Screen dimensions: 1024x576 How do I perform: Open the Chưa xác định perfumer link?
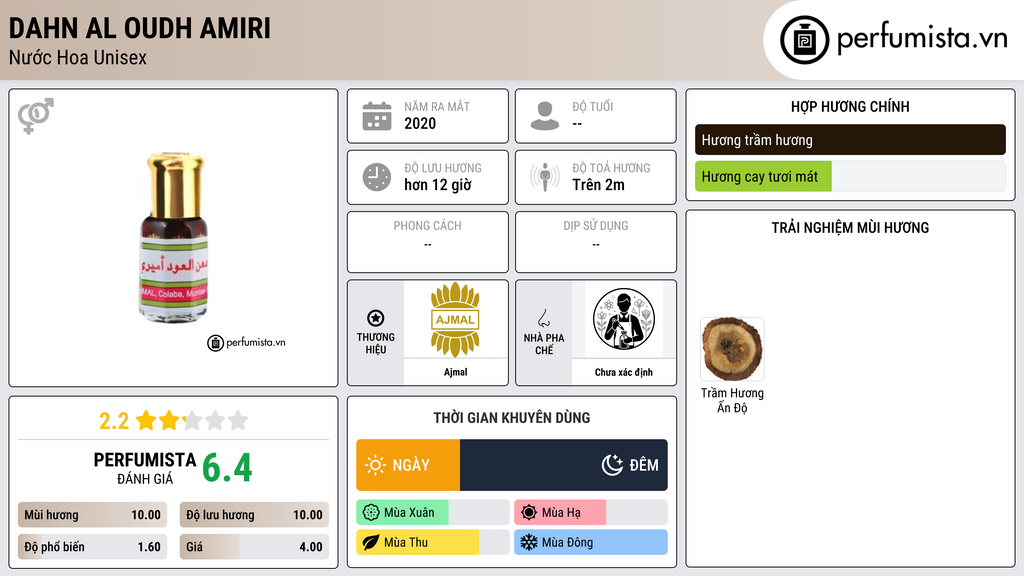point(624,372)
